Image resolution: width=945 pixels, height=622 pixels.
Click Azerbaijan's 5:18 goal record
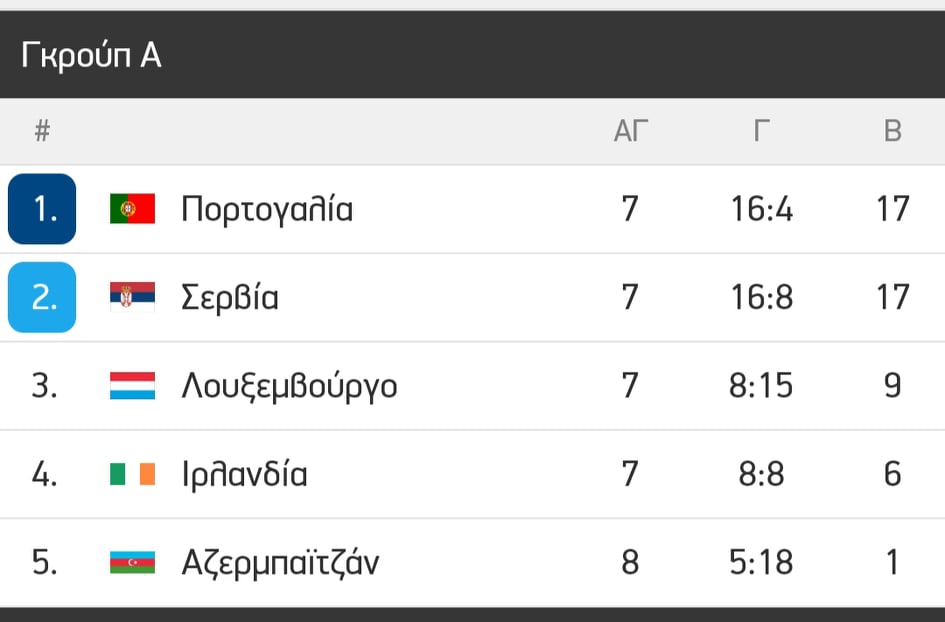761,562
